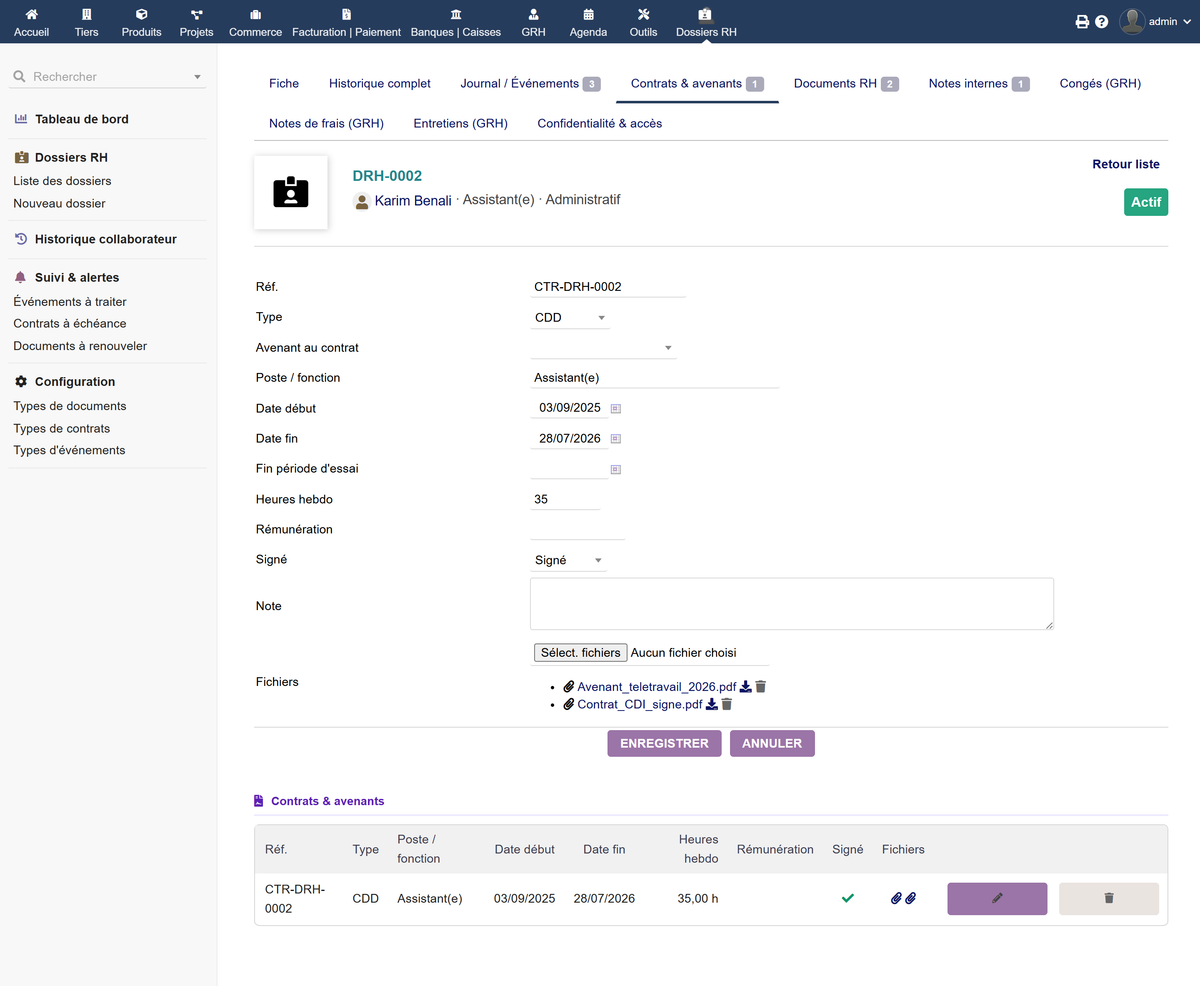Open the Projets top menu
This screenshot has width=1200, height=986.
click(x=196, y=22)
